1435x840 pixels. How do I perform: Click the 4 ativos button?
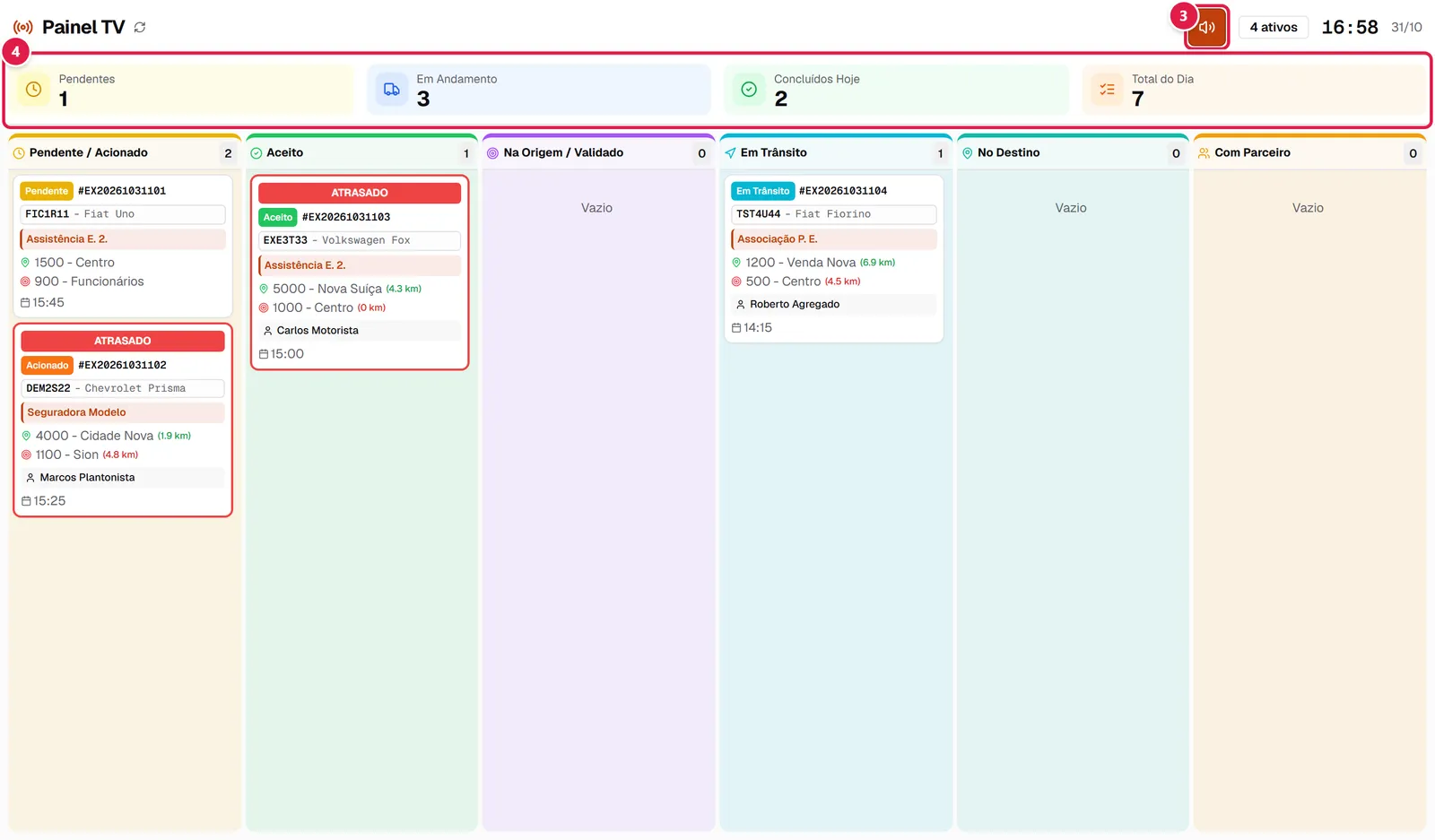coord(1274,27)
